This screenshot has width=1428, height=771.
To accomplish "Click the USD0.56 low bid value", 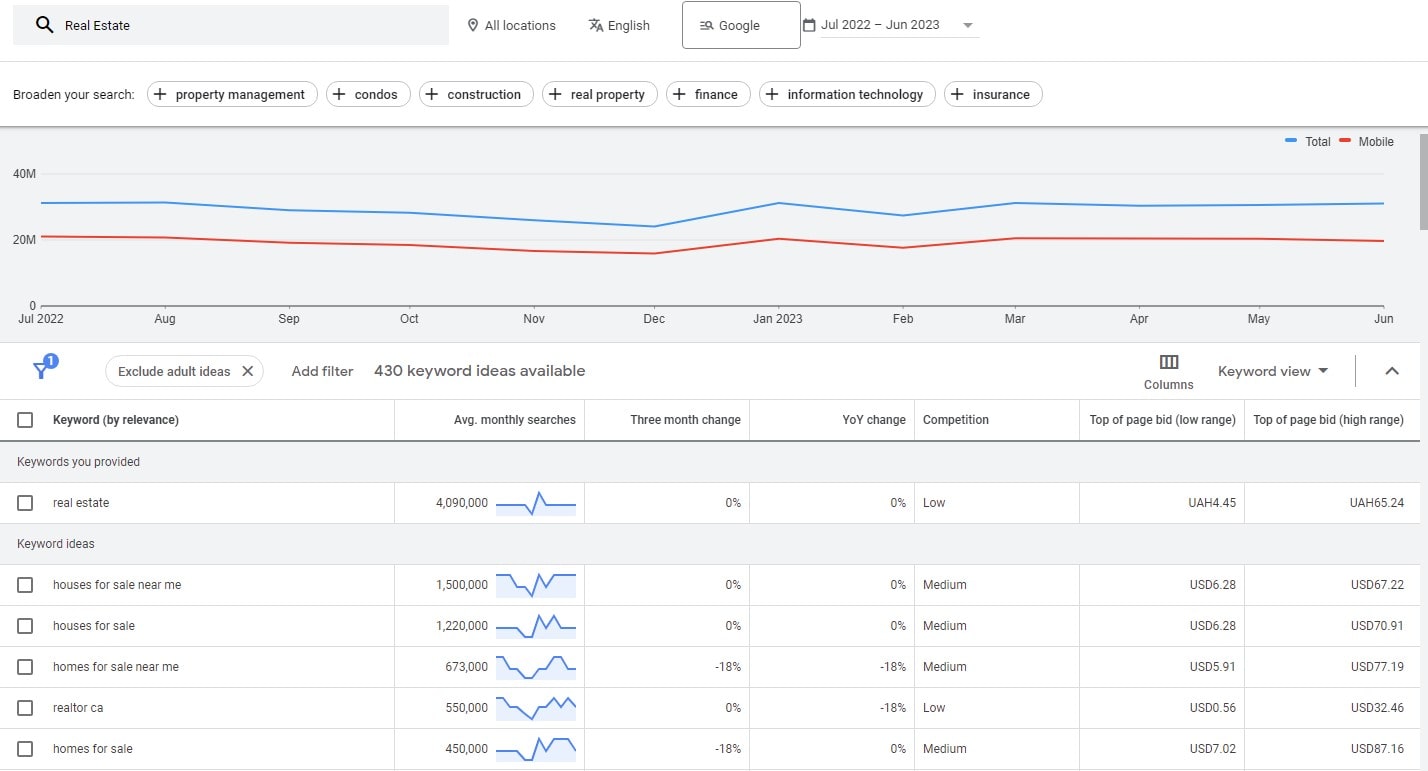I will click(x=1213, y=708).
